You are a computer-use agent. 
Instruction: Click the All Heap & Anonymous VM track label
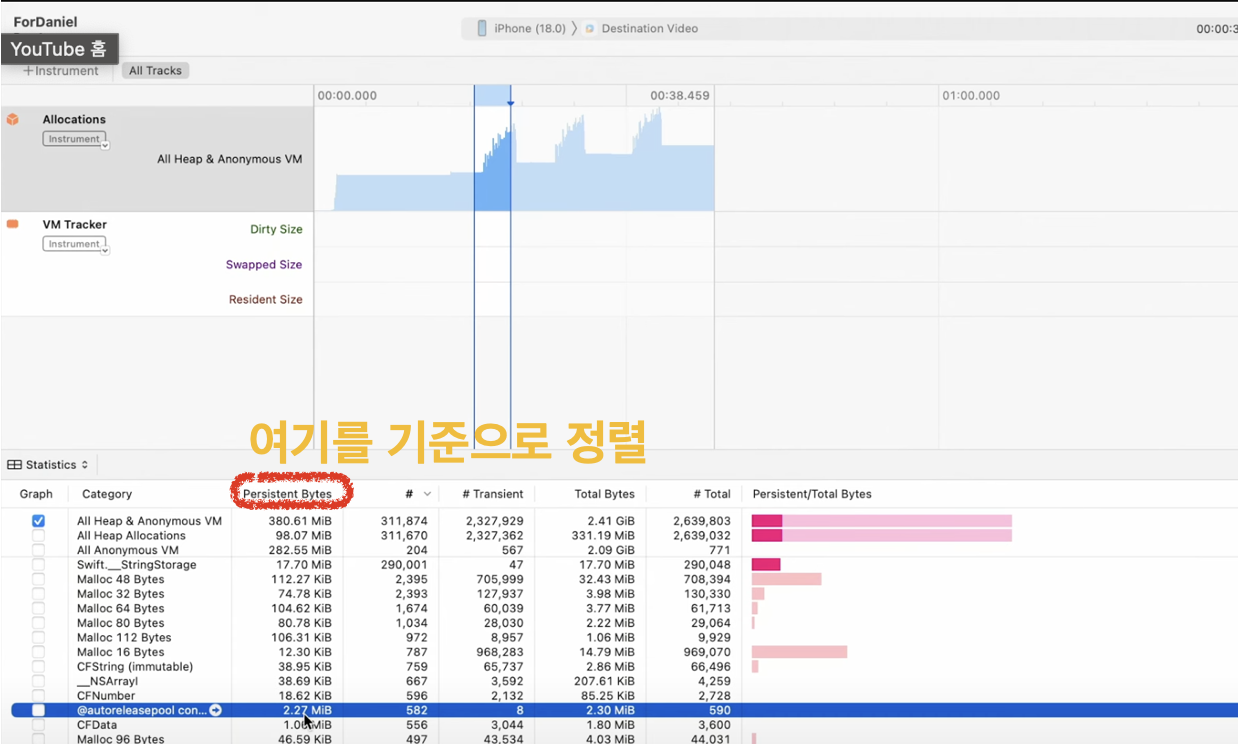(229, 159)
